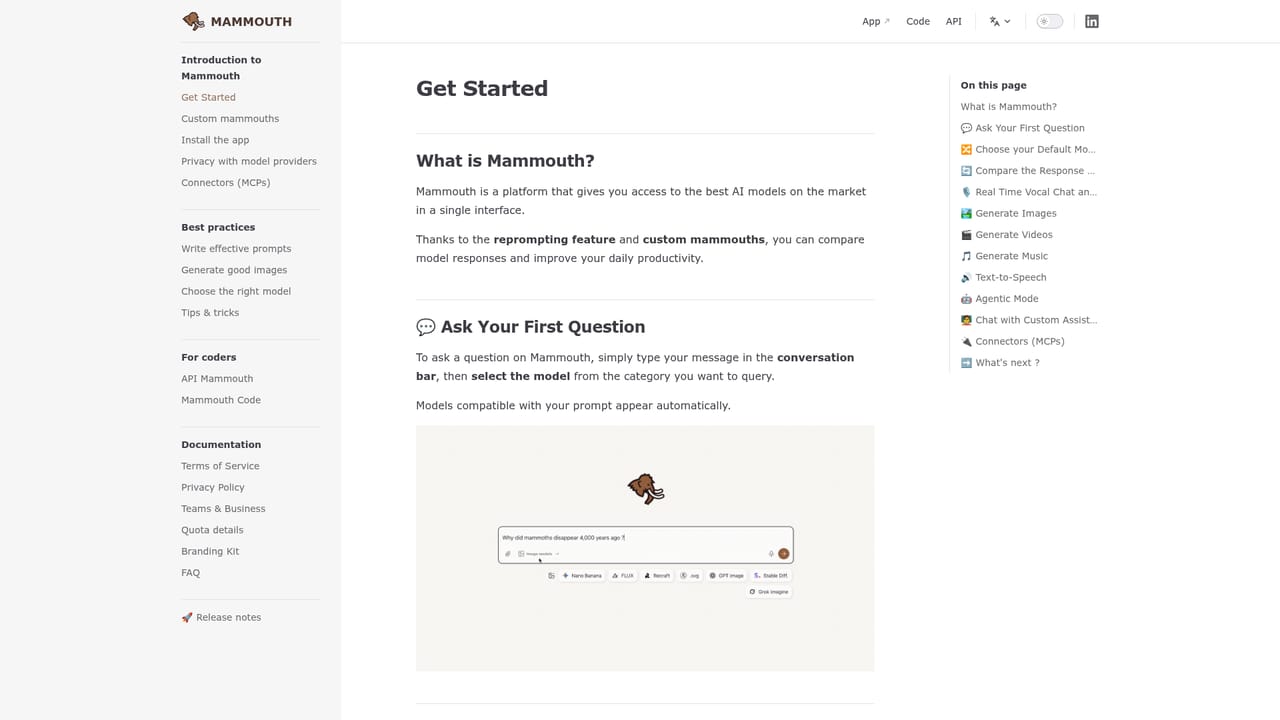Open rocket Release notes link
Viewport: 1280px width, 720px height.
coord(221,617)
